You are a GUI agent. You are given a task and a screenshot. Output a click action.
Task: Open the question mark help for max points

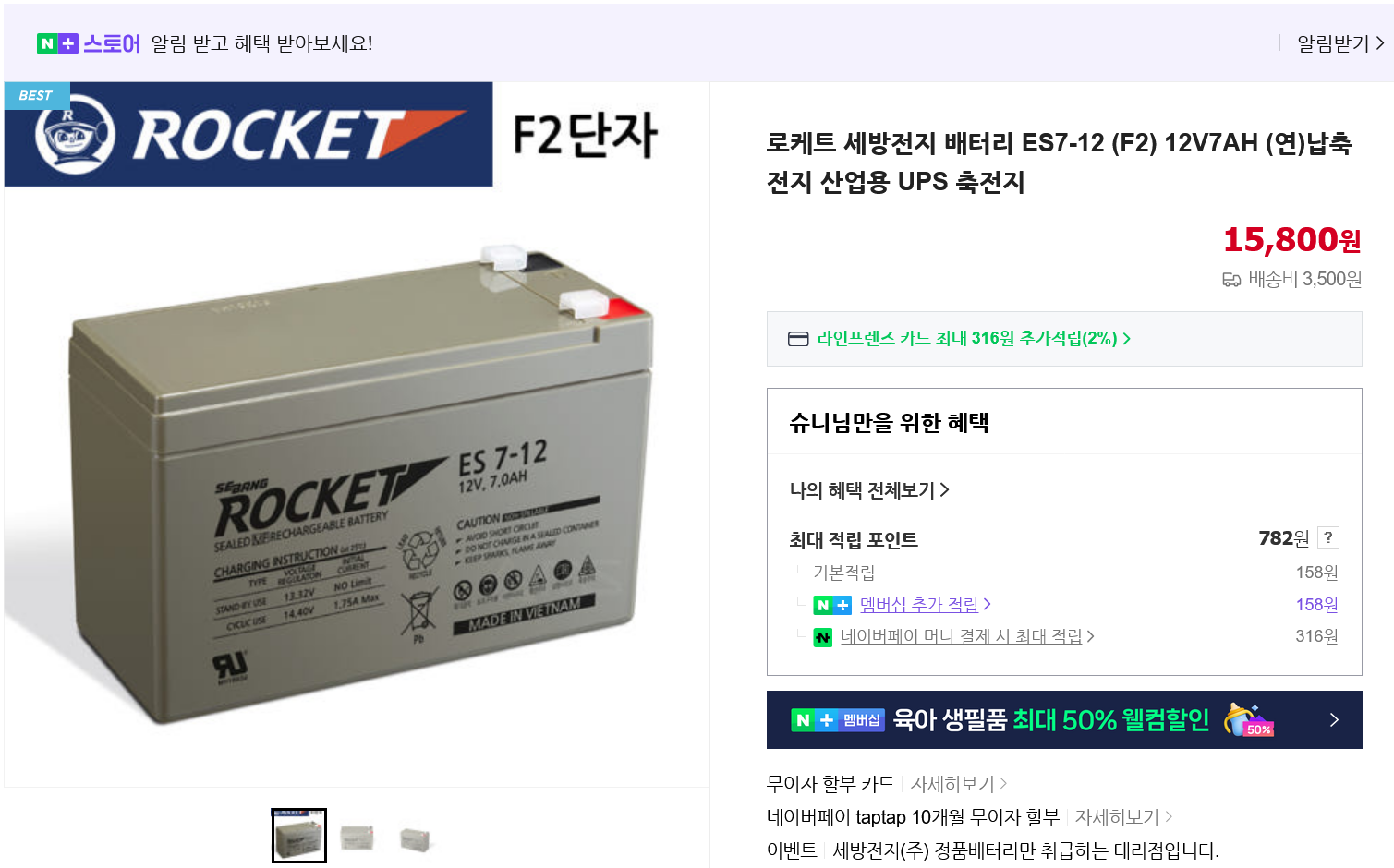click(x=1328, y=537)
